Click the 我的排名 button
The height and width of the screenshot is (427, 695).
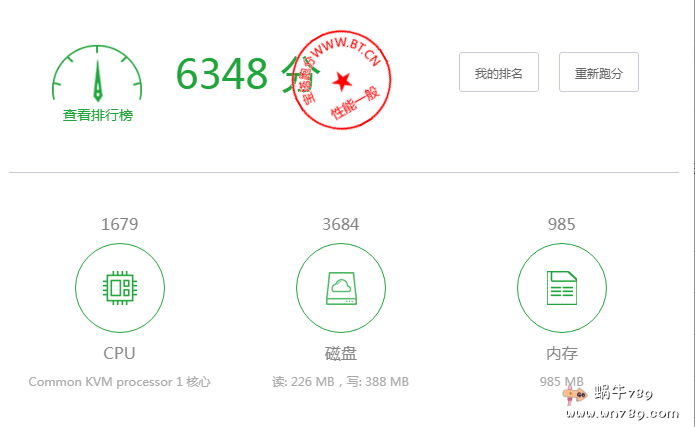[498, 73]
